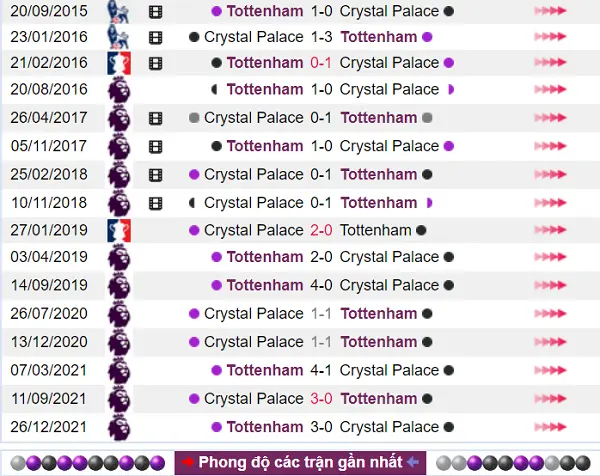Click last form ball in right form strip
600x476 pixels.
[x=583, y=463]
